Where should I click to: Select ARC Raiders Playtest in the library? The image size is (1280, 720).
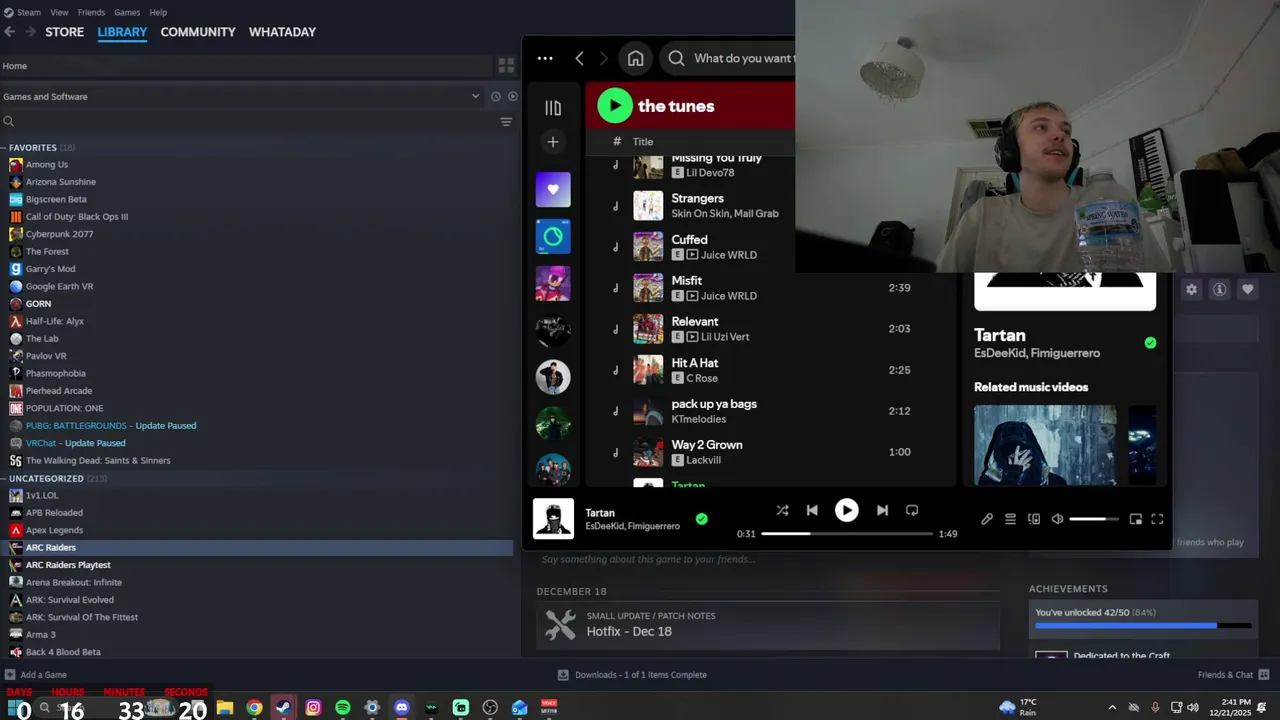point(68,565)
